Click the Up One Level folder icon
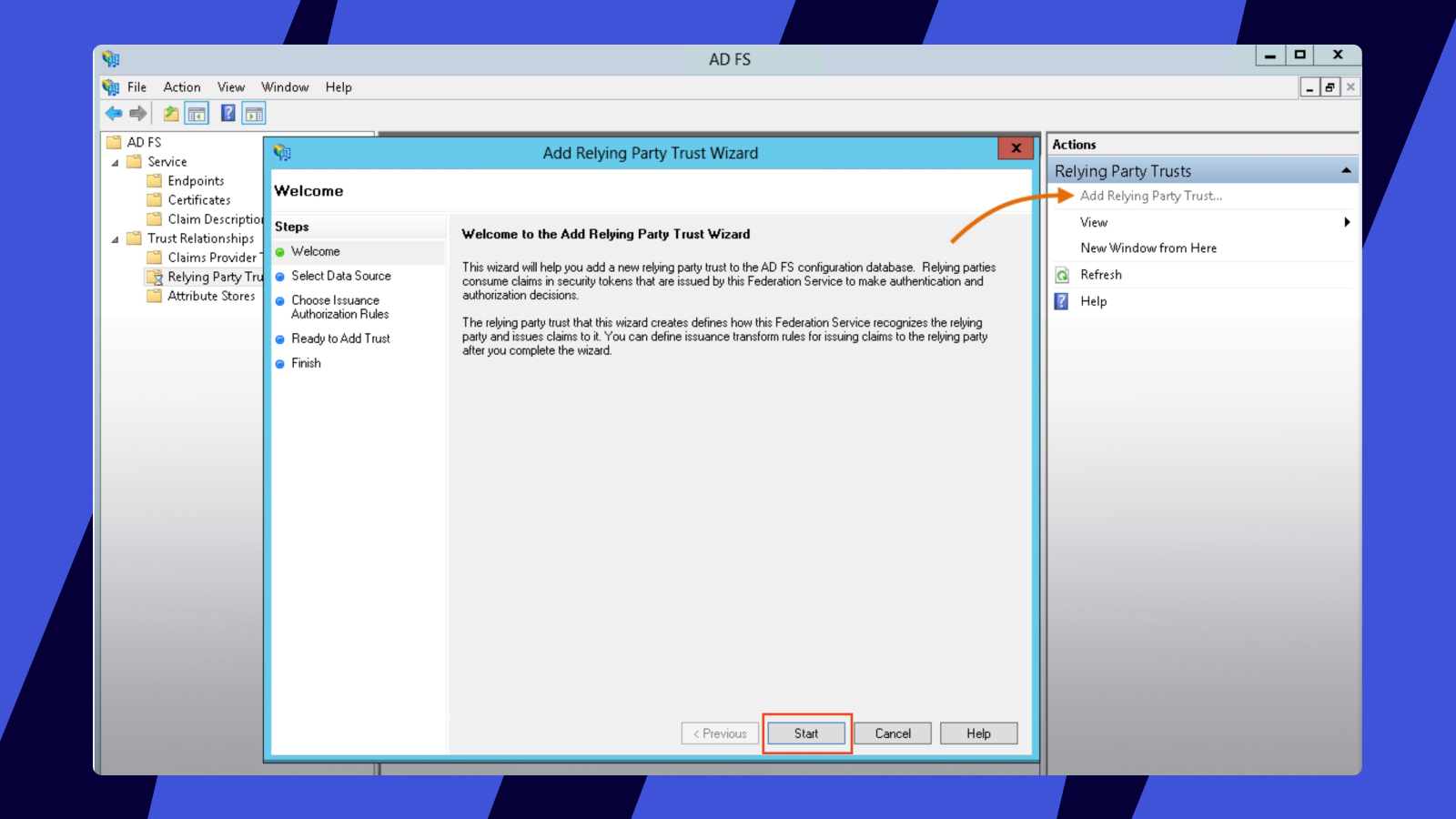This screenshot has width=1456, height=819. (171, 114)
